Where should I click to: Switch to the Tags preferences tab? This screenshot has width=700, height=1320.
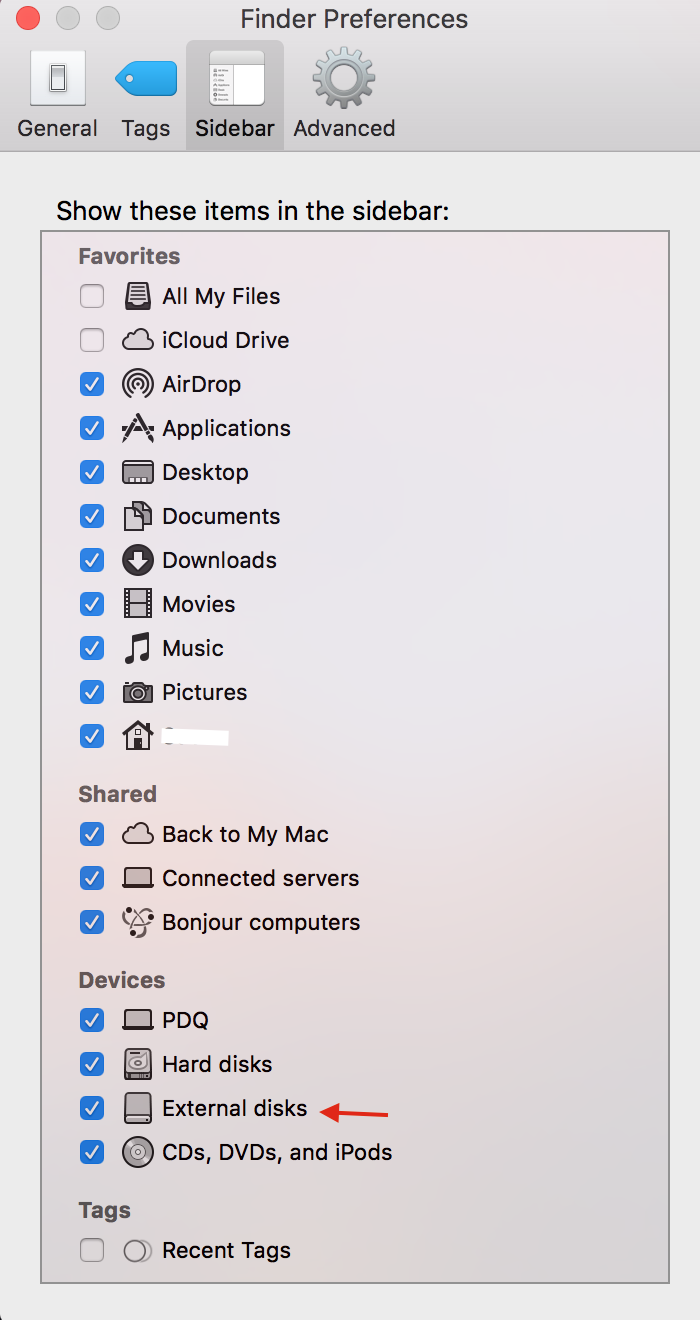click(146, 95)
